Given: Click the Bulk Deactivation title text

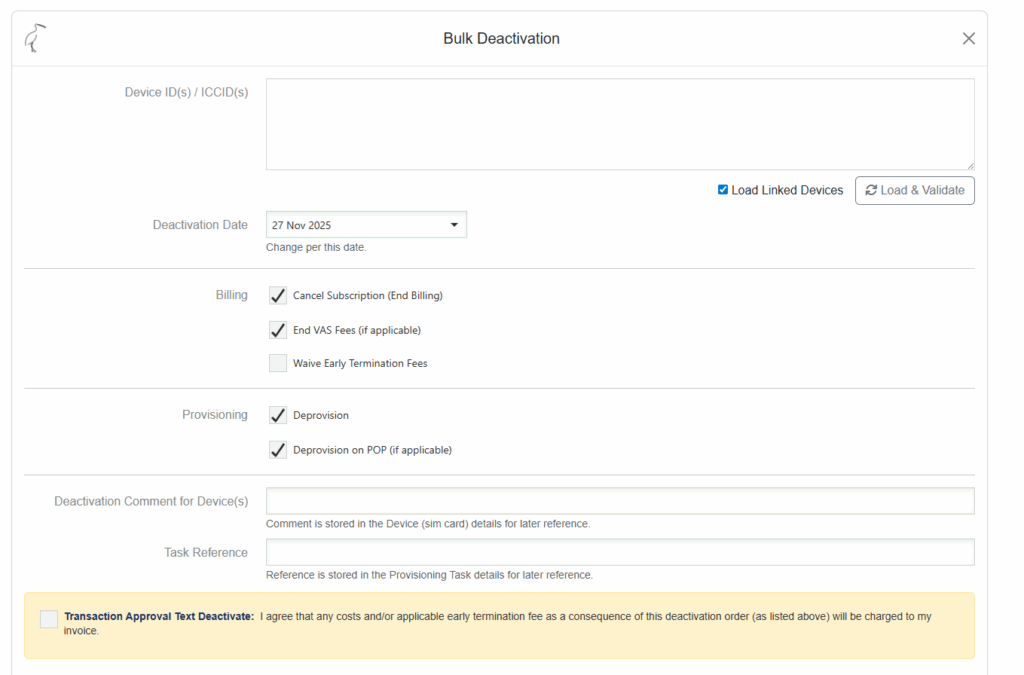Looking at the screenshot, I should pos(501,39).
